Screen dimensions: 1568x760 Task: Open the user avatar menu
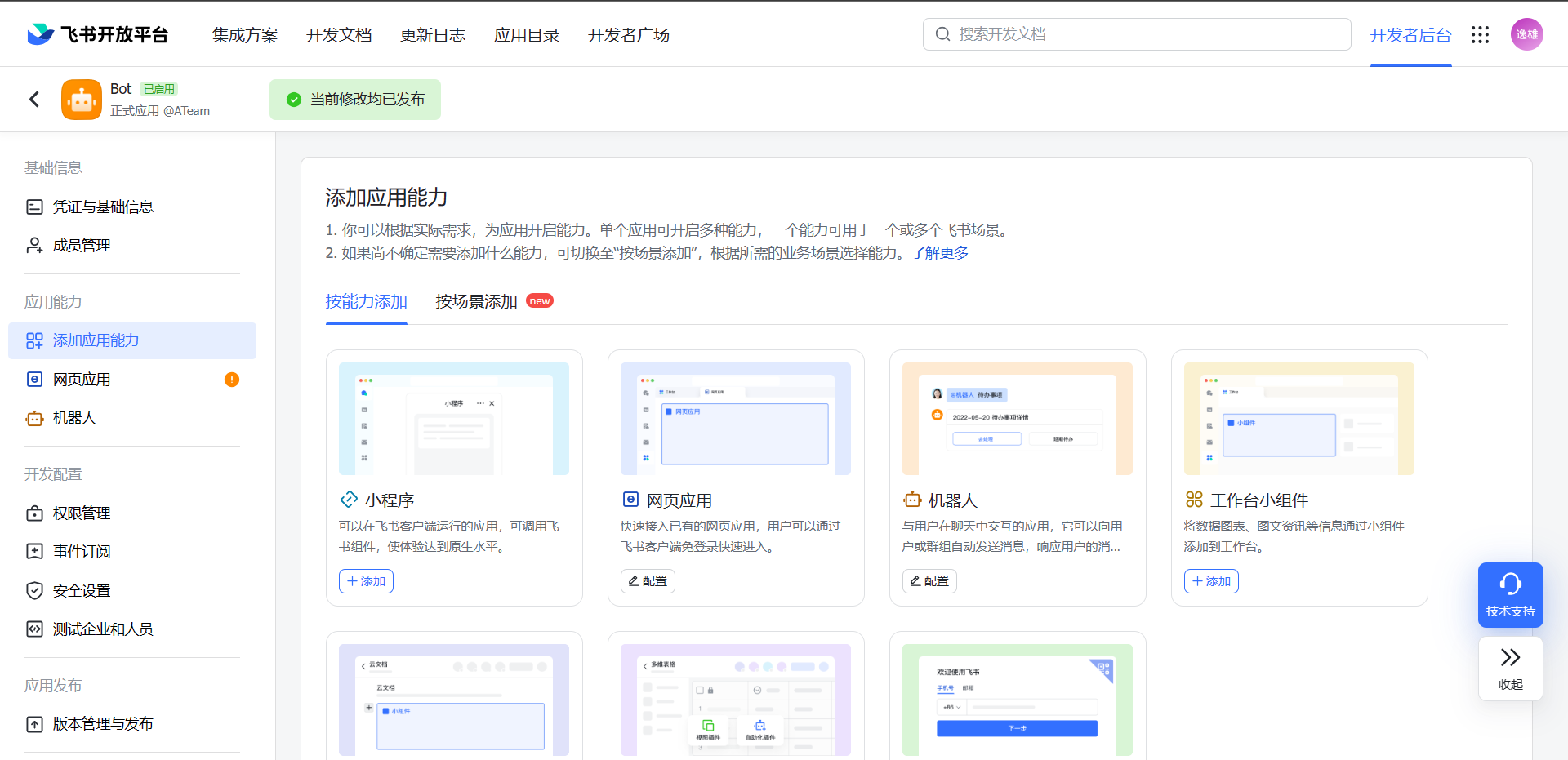click(1526, 34)
